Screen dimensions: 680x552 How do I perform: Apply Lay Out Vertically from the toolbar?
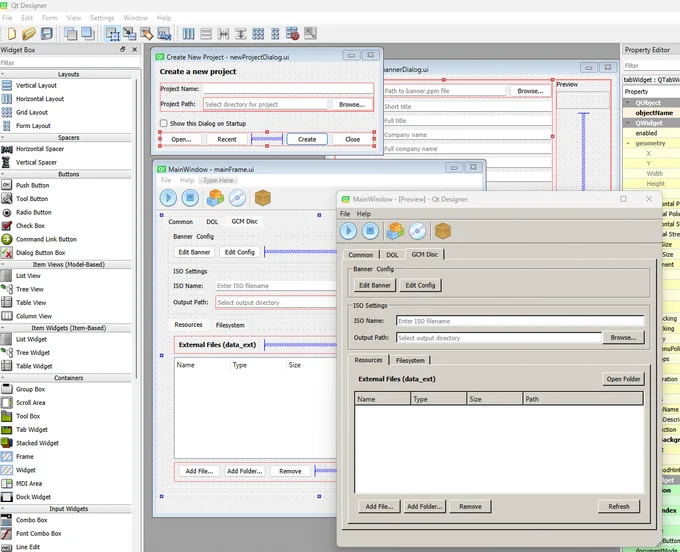[x=206, y=33]
